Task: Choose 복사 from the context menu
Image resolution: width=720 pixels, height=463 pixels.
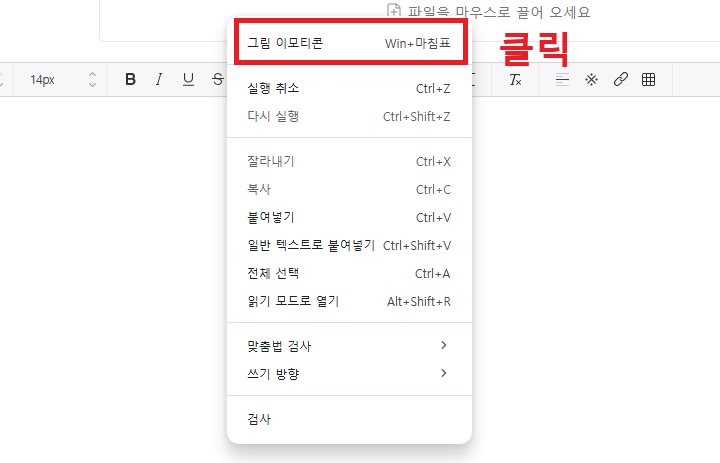Action: coord(349,189)
